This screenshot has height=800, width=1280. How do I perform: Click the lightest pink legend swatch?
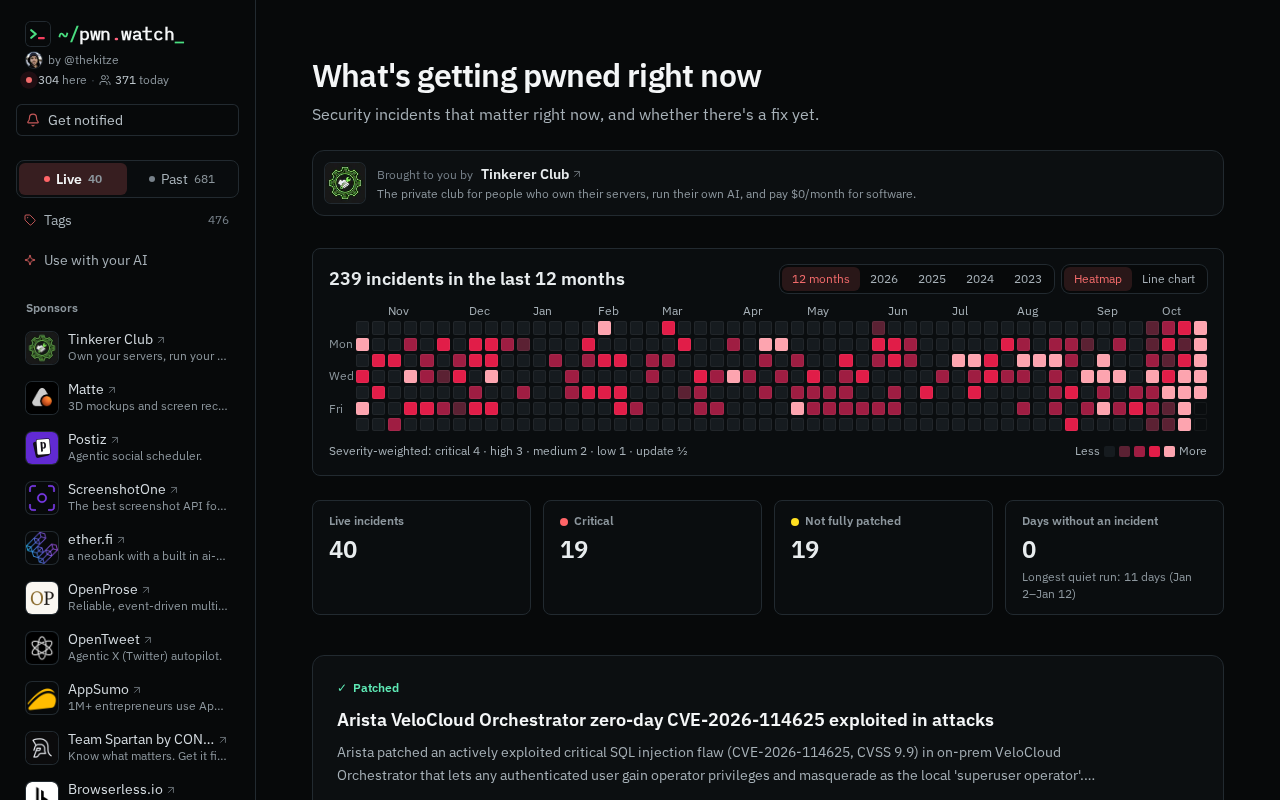(1170, 452)
